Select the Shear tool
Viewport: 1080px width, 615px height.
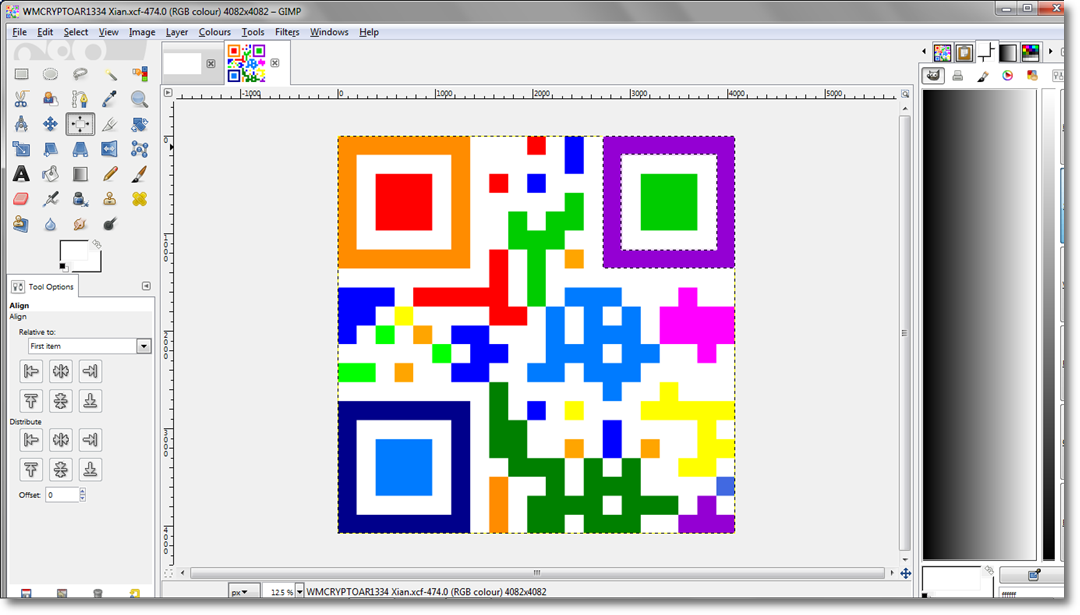click(50, 149)
